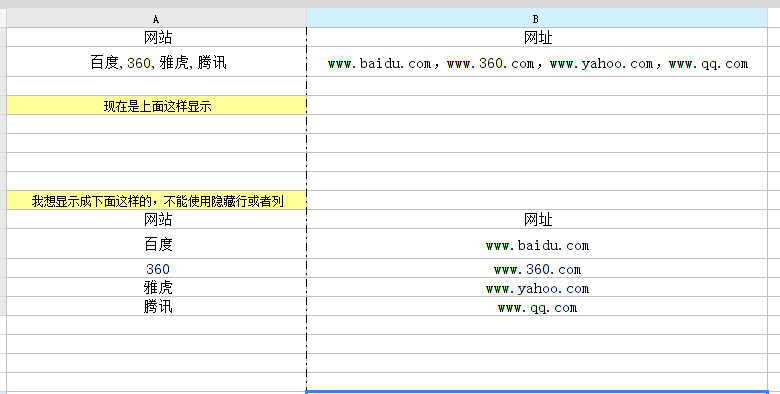Click yellow cell 我想显示成下面这样的
Viewport: 780px width, 394px height.
coord(156,200)
